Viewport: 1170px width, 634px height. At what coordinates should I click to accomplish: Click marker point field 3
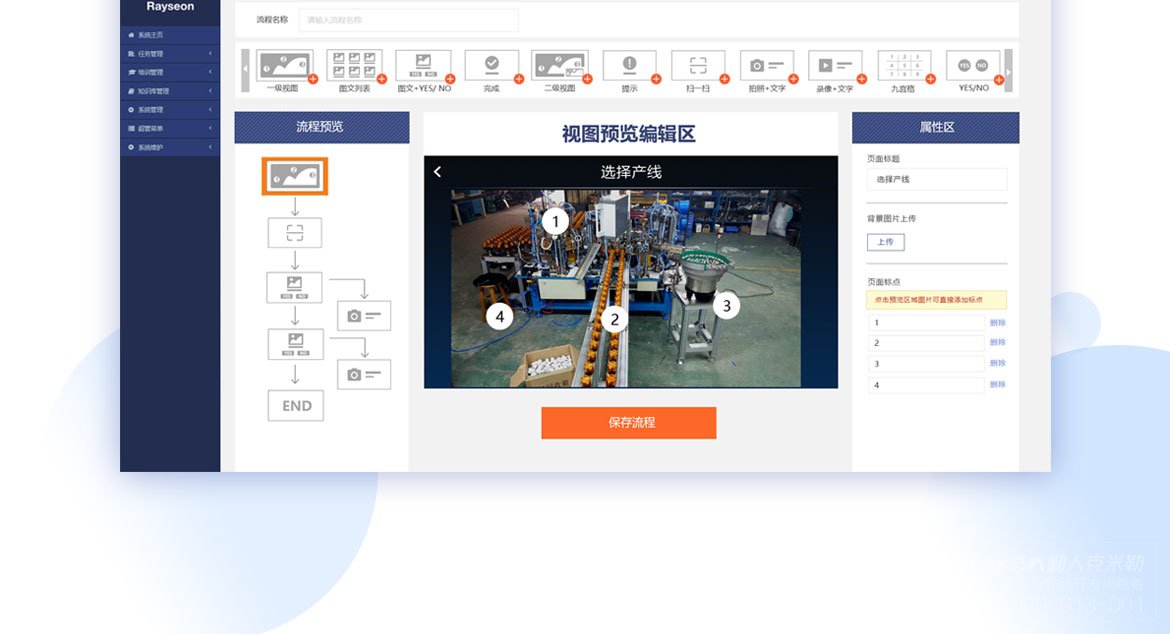[x=926, y=364]
